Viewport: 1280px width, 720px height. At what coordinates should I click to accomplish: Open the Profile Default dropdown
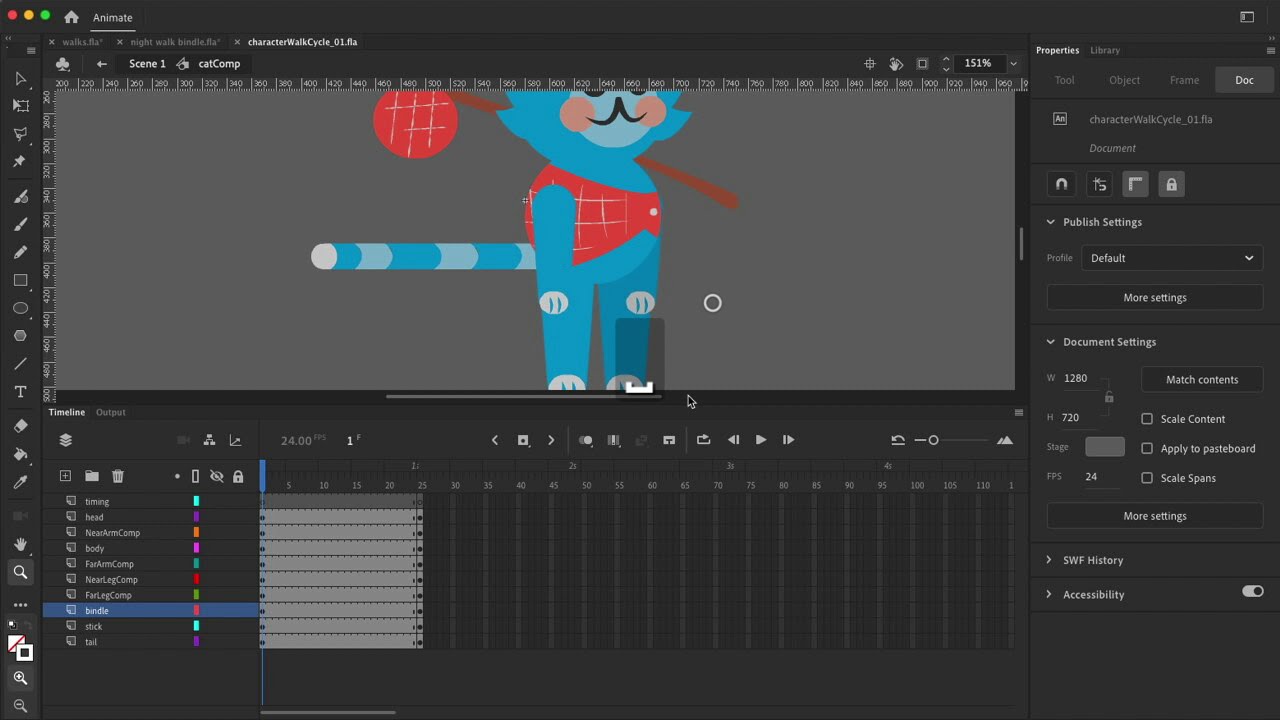click(1172, 258)
